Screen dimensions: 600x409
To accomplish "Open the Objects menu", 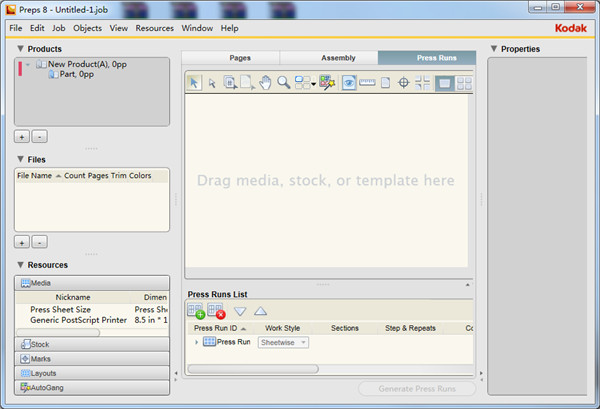I will pos(87,28).
